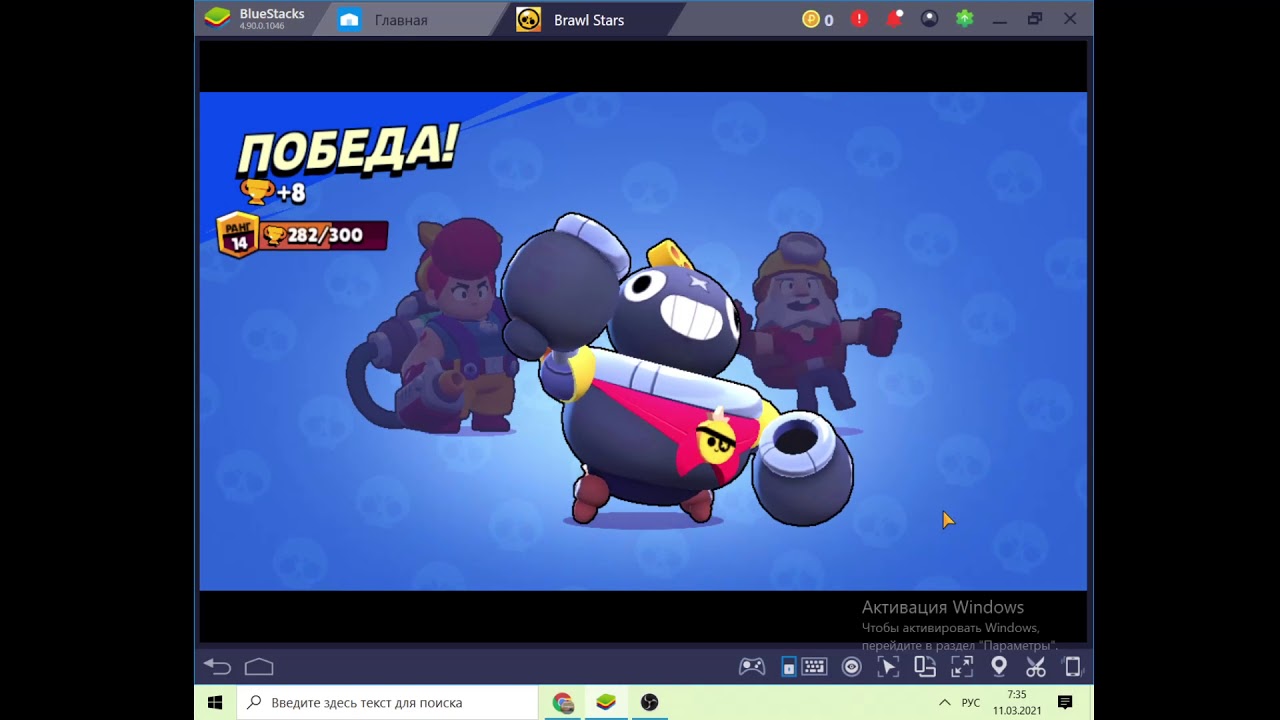Expand the system tray hidden icons

944,702
